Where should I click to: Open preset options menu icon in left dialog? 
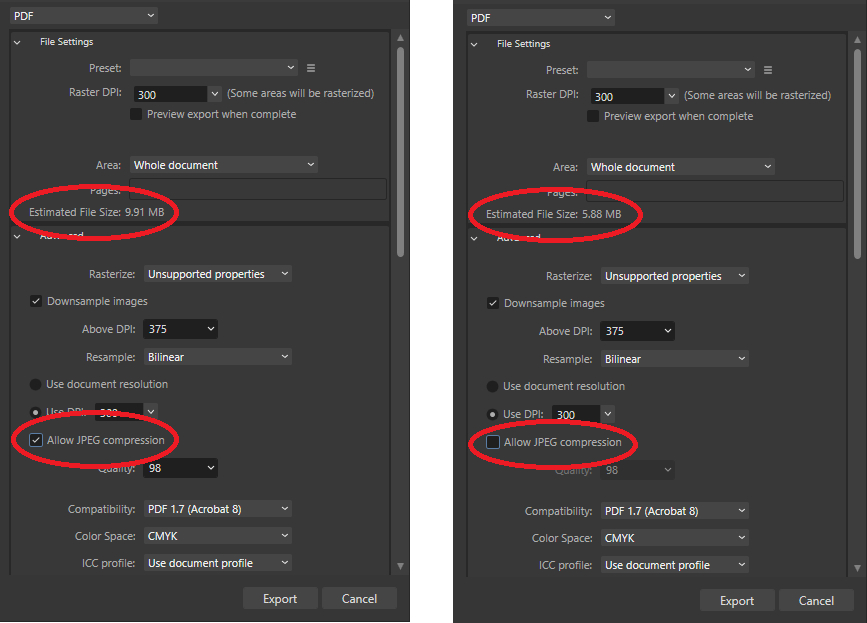click(311, 68)
